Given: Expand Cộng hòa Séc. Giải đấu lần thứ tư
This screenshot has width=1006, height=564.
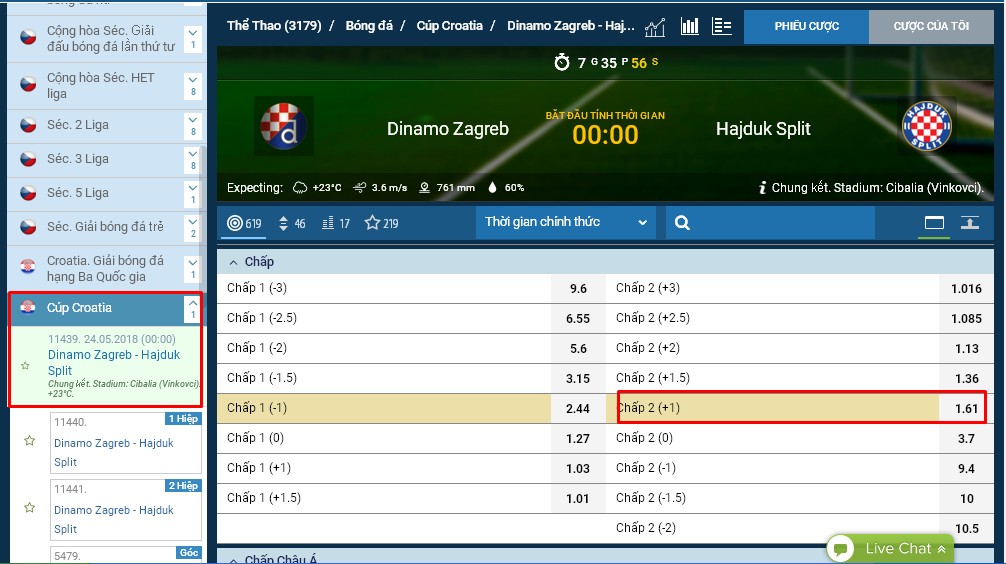Looking at the screenshot, I should [192, 38].
